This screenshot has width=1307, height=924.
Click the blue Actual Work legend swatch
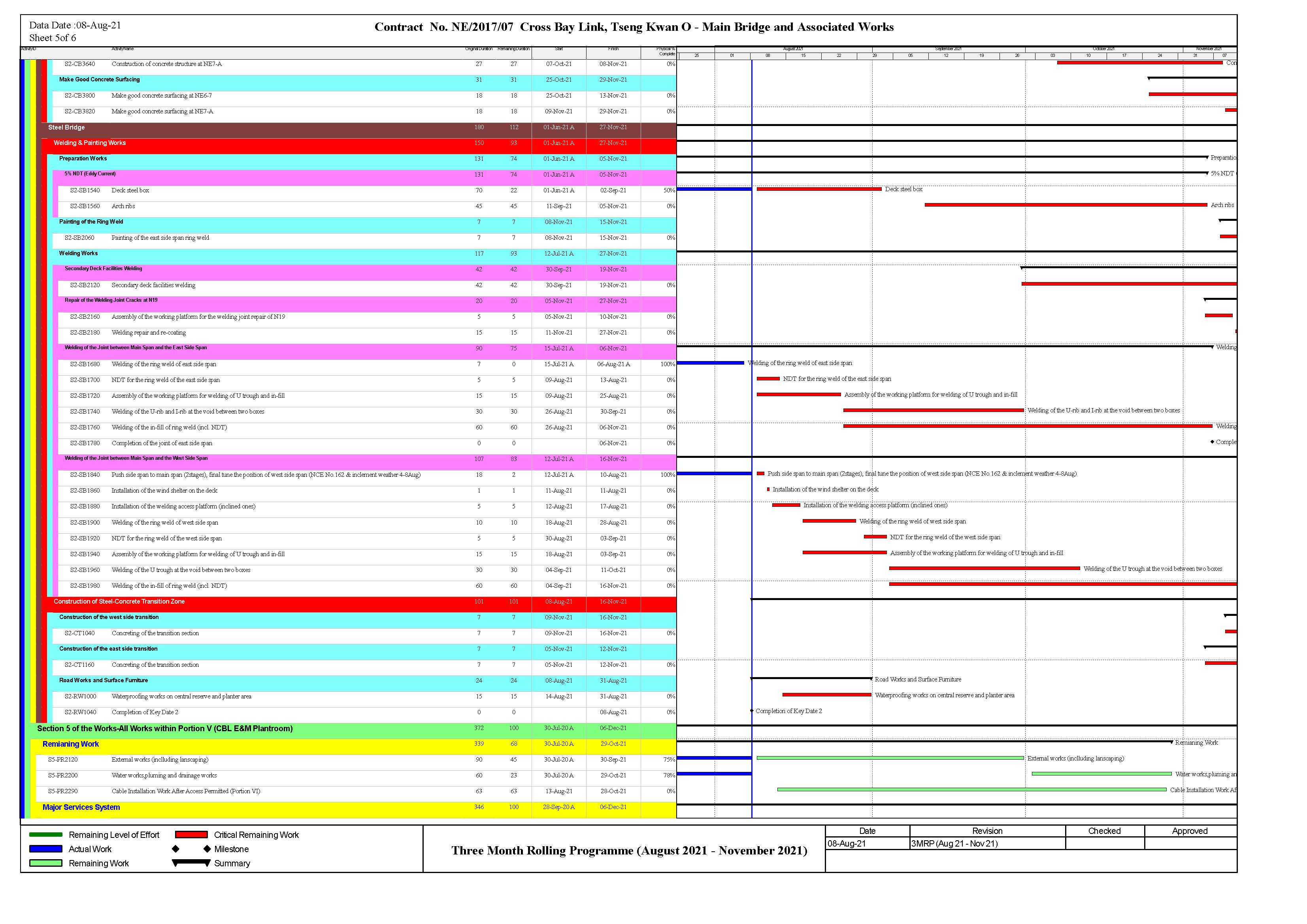click(x=45, y=849)
